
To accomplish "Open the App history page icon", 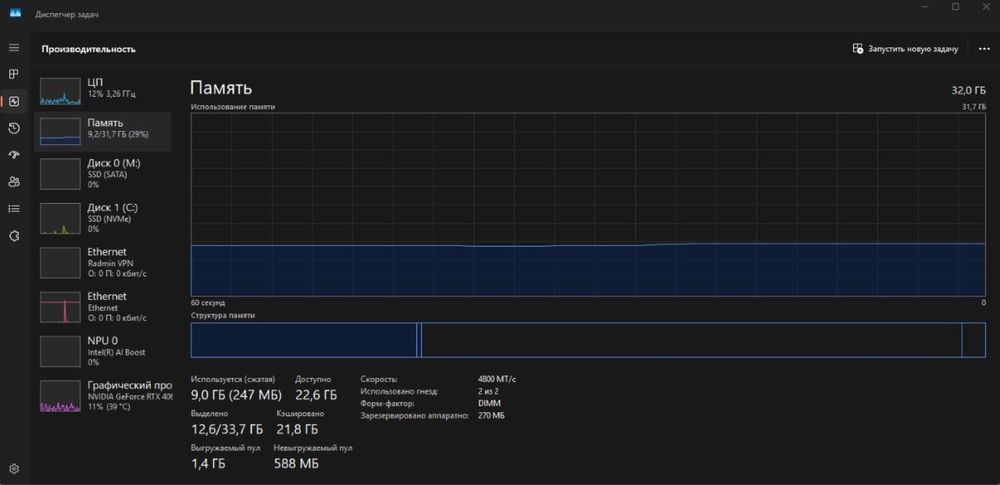I will click(14, 128).
